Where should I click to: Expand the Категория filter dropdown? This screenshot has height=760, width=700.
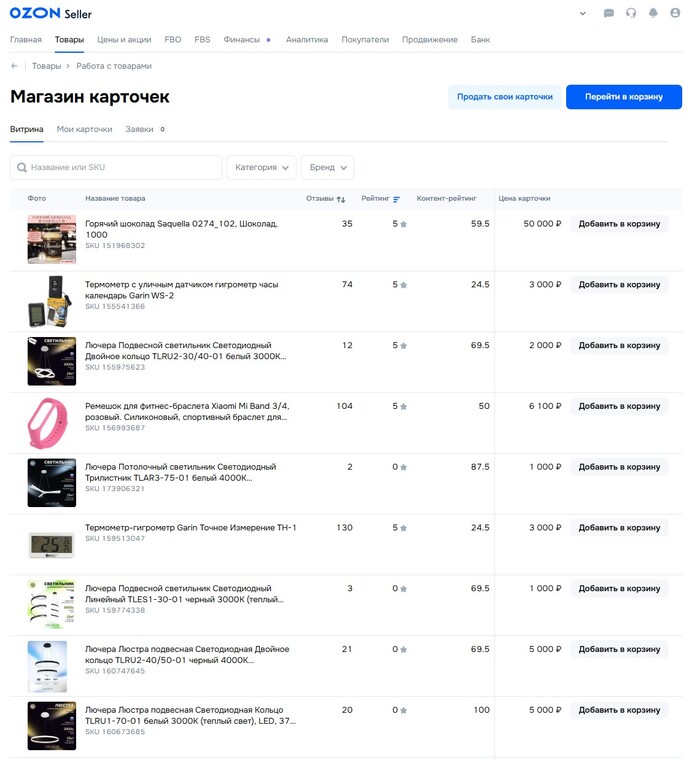click(x=261, y=168)
